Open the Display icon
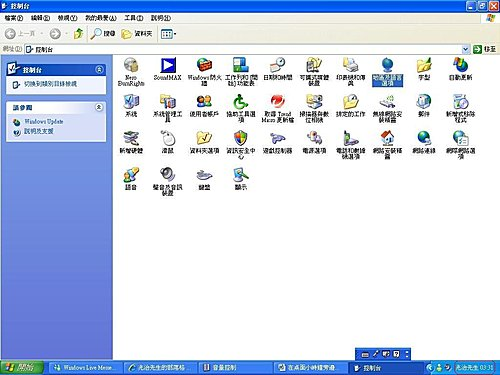Screen dimensions: 500x375 coord(241,179)
